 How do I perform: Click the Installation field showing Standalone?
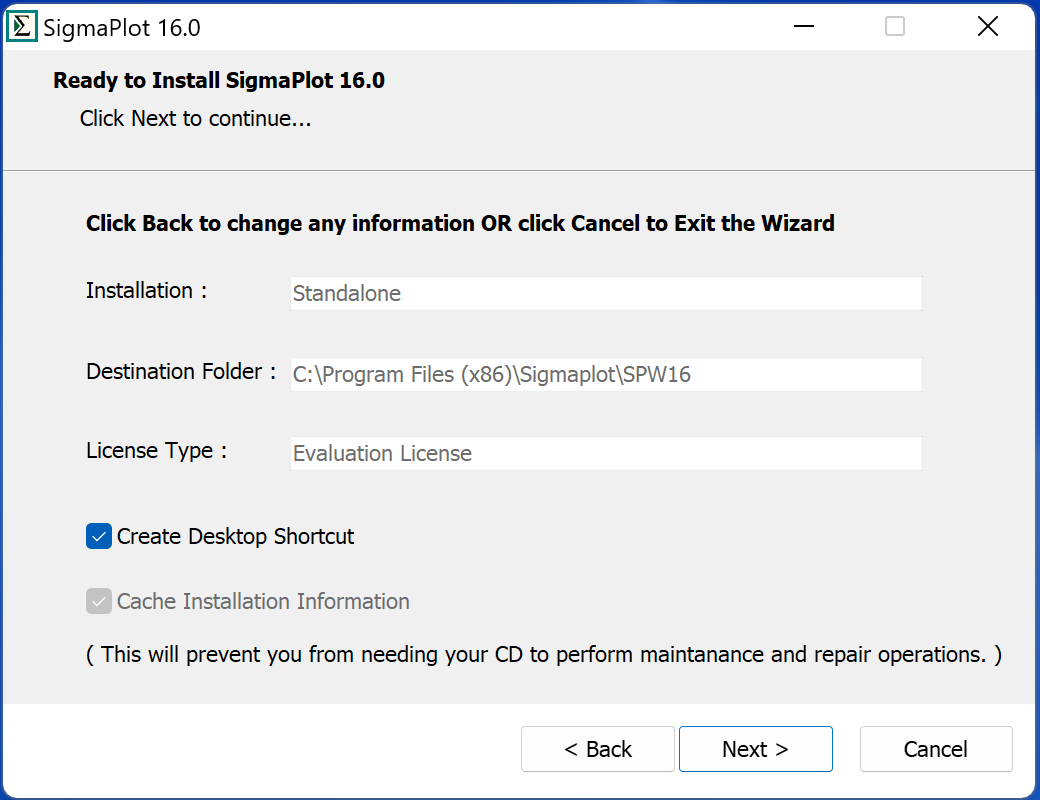point(606,293)
